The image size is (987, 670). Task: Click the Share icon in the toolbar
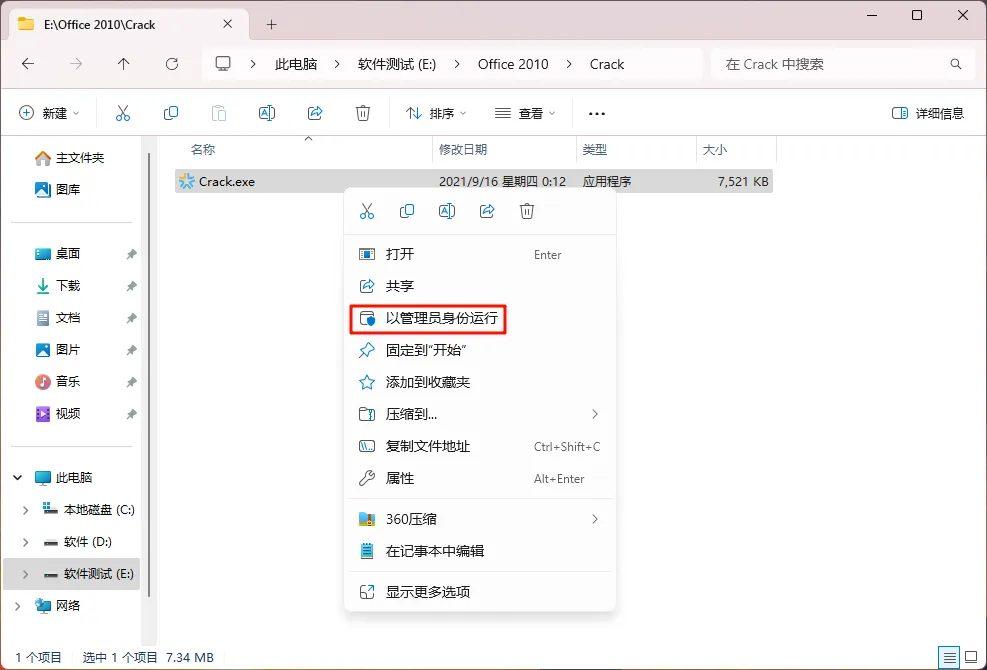point(315,113)
